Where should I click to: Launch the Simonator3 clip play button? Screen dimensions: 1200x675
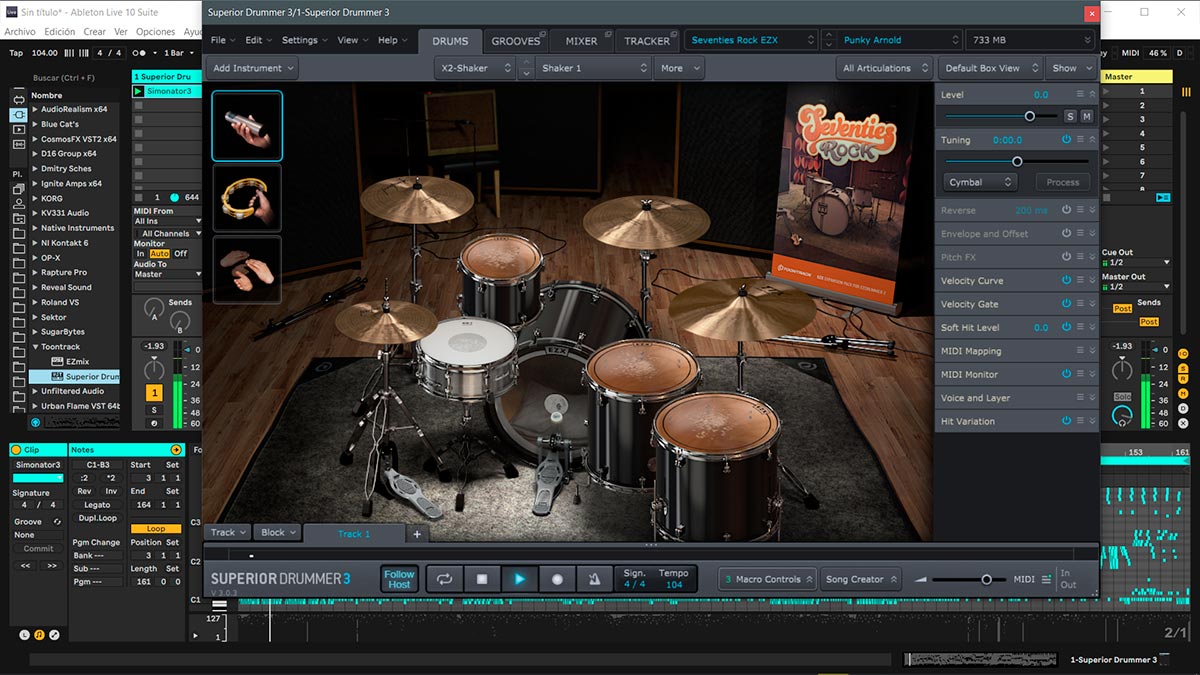click(140, 91)
